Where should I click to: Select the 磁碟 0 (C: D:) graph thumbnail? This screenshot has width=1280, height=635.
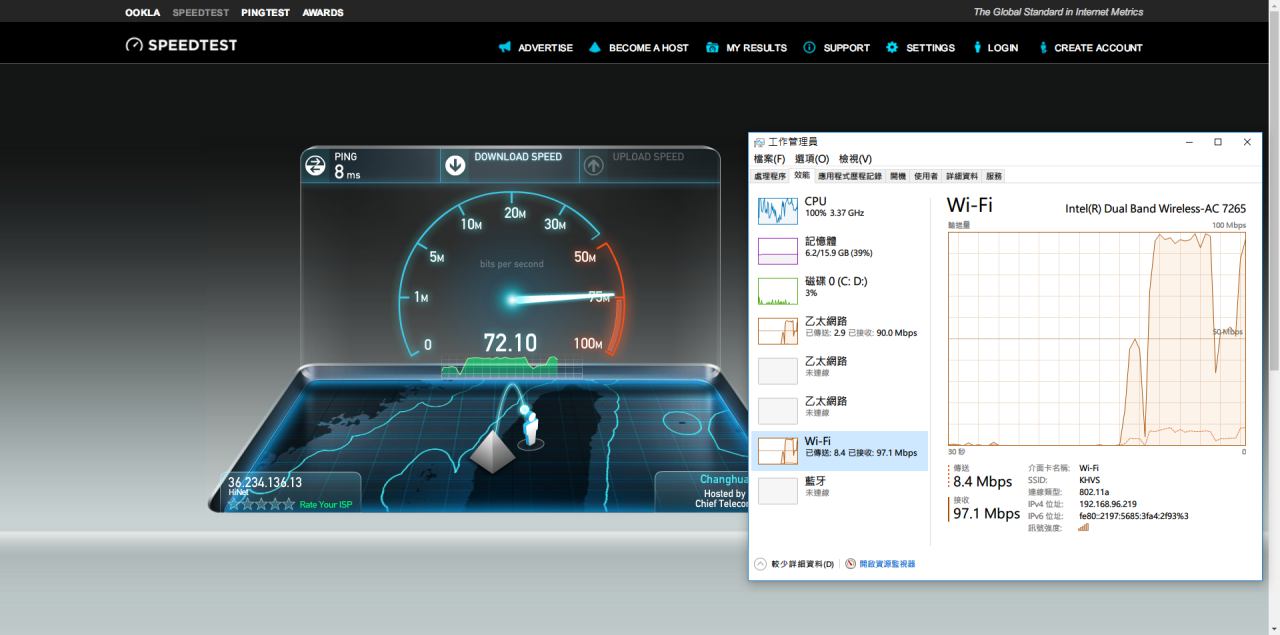pyautogui.click(x=778, y=290)
